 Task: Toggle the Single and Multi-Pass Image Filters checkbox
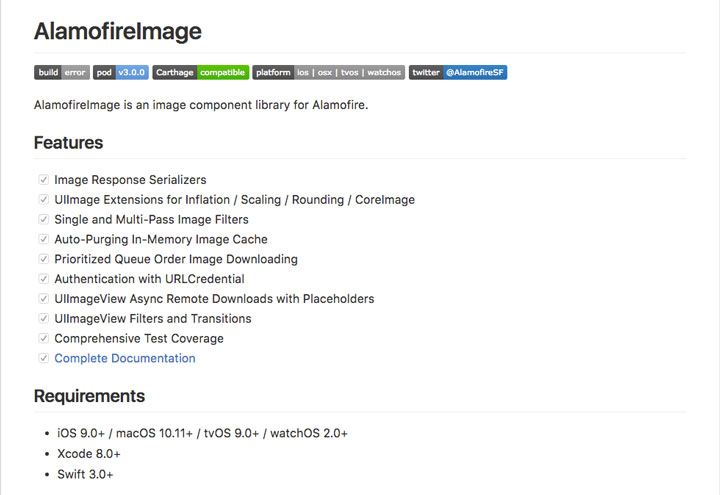44,219
